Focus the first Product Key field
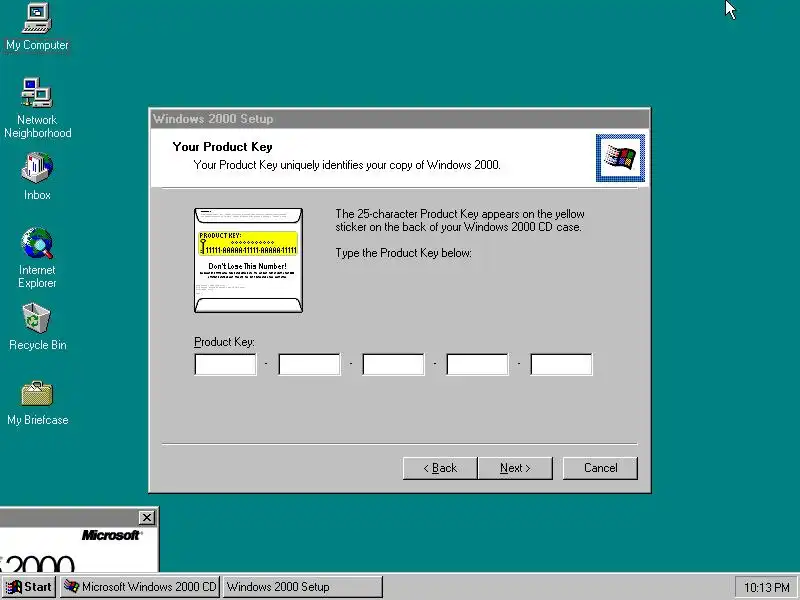Image resolution: width=800 pixels, height=600 pixels. point(225,364)
